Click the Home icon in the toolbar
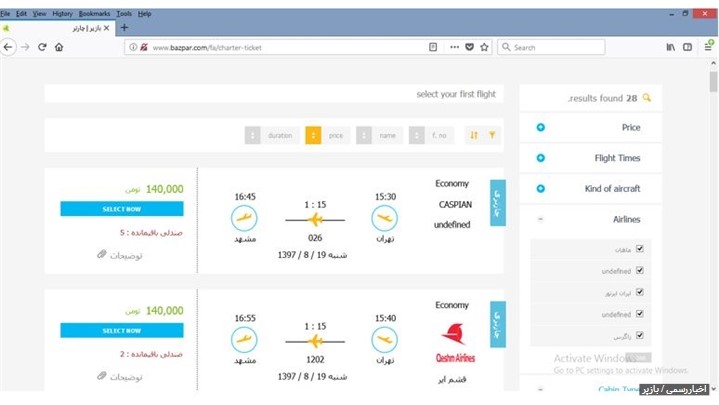719x405 pixels. coord(59,47)
